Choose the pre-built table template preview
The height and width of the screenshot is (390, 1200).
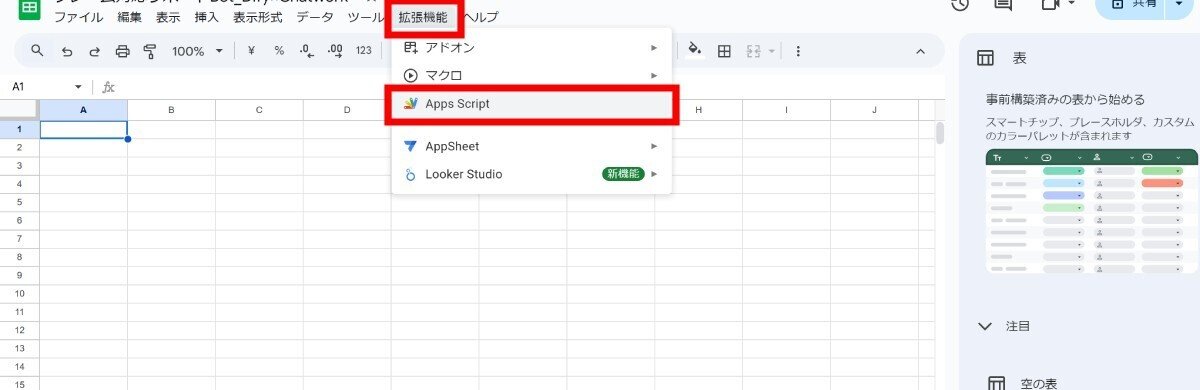click(1092, 211)
